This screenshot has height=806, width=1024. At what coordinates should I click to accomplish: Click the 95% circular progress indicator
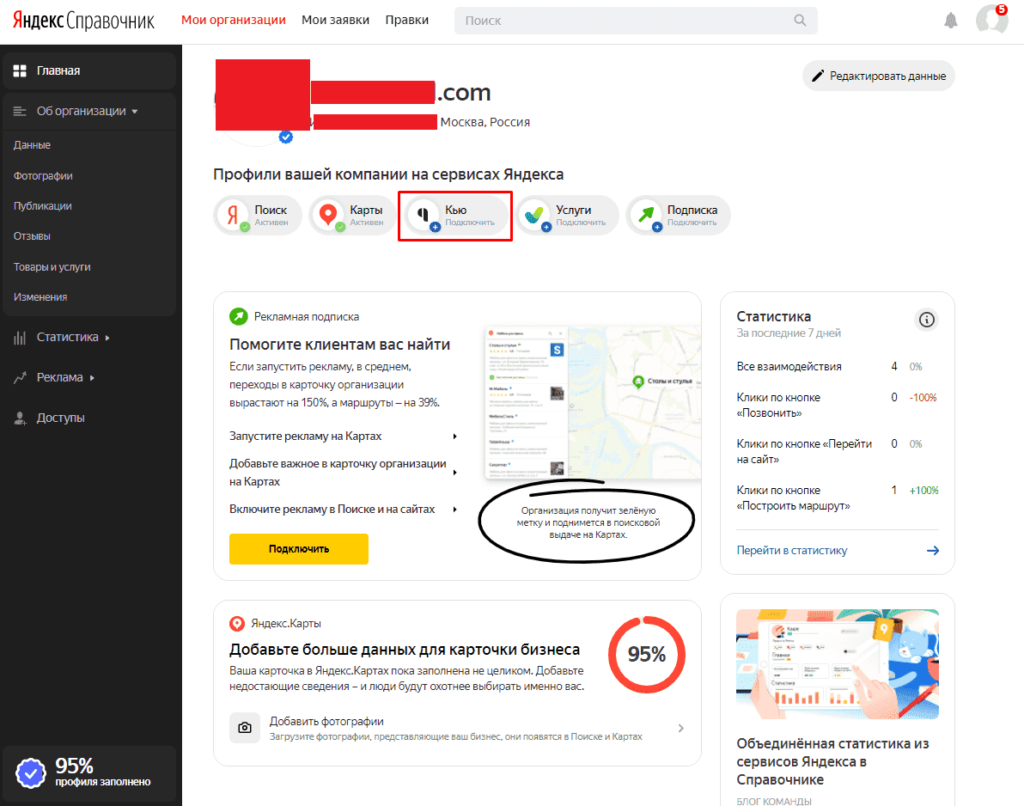647,654
